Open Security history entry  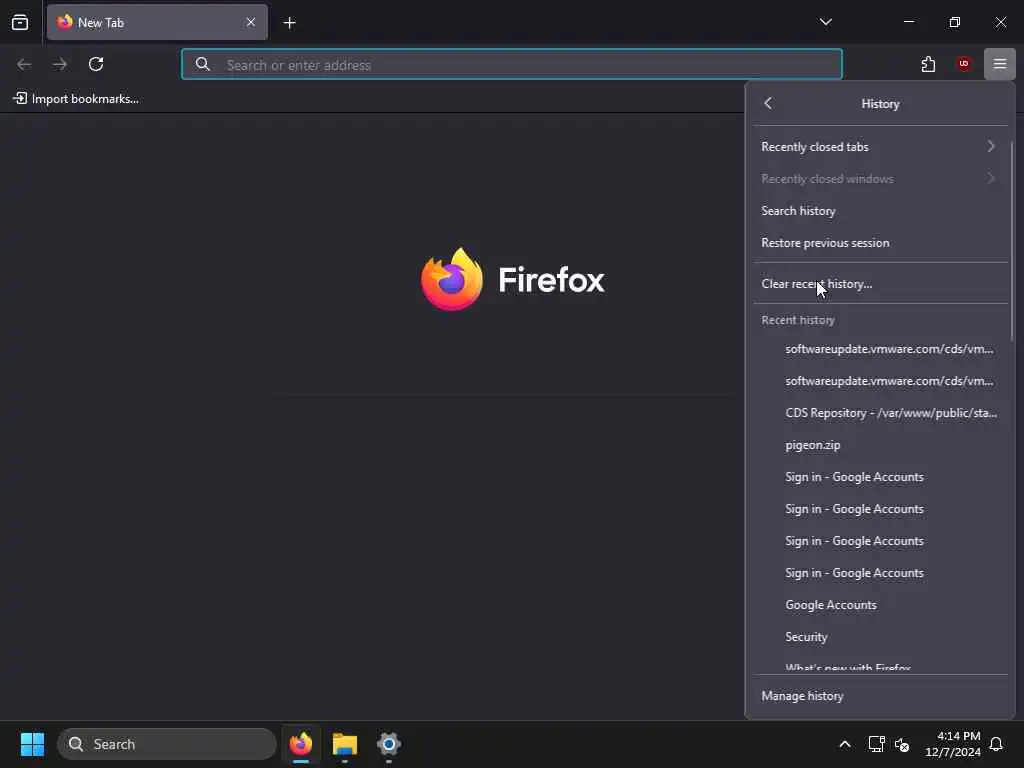(x=879, y=637)
